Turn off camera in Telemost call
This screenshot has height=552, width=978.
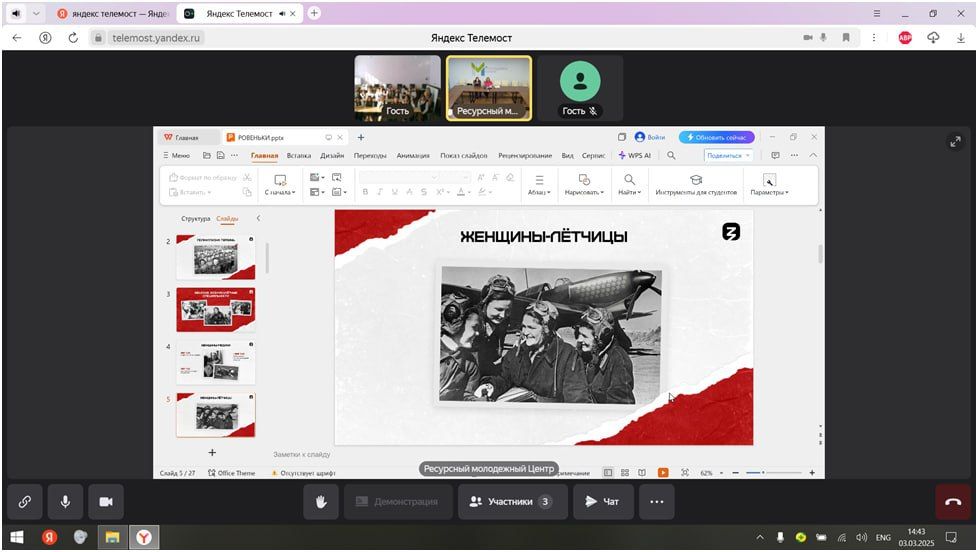coord(106,501)
